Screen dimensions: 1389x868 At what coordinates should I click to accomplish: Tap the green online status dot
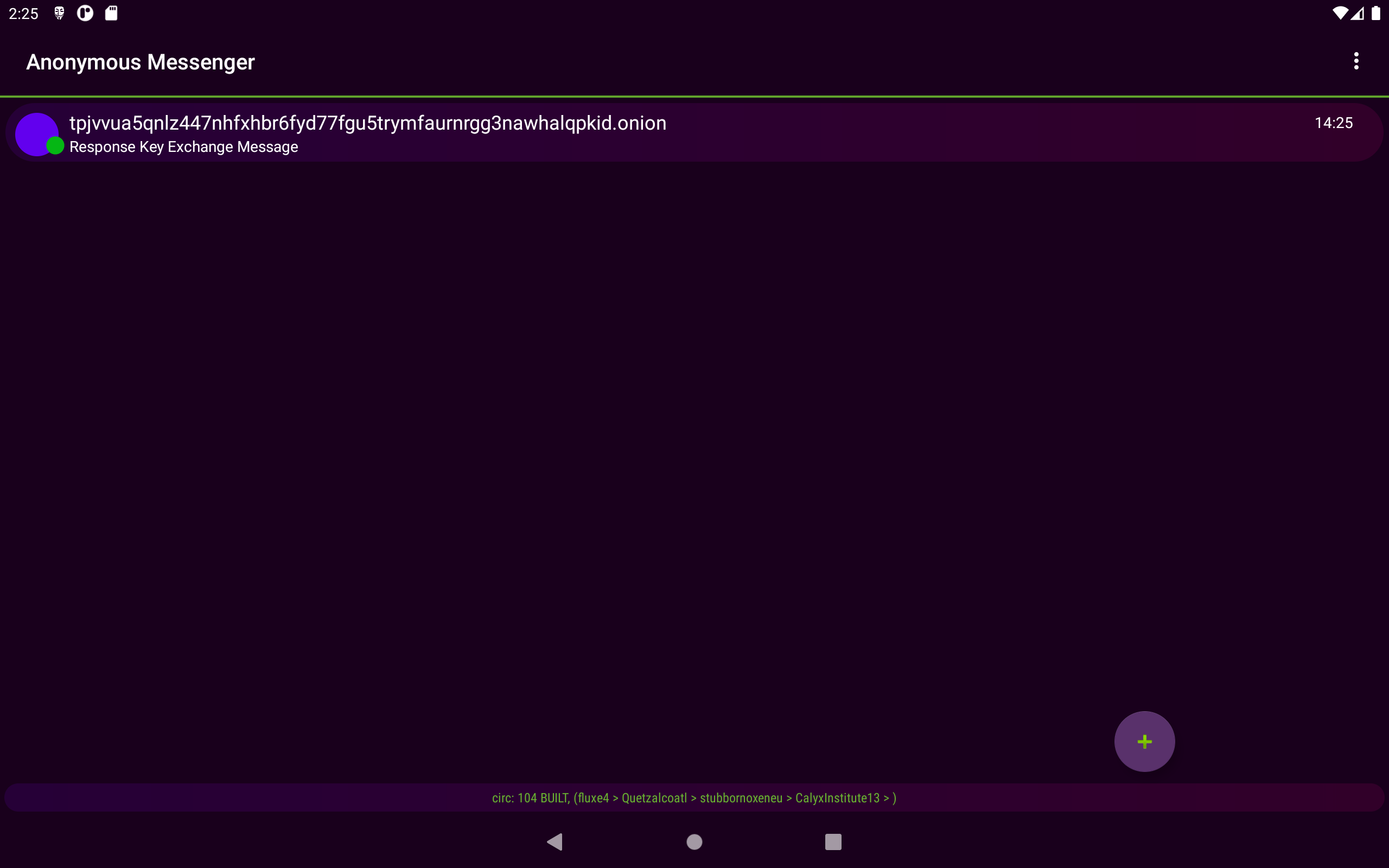click(55, 146)
